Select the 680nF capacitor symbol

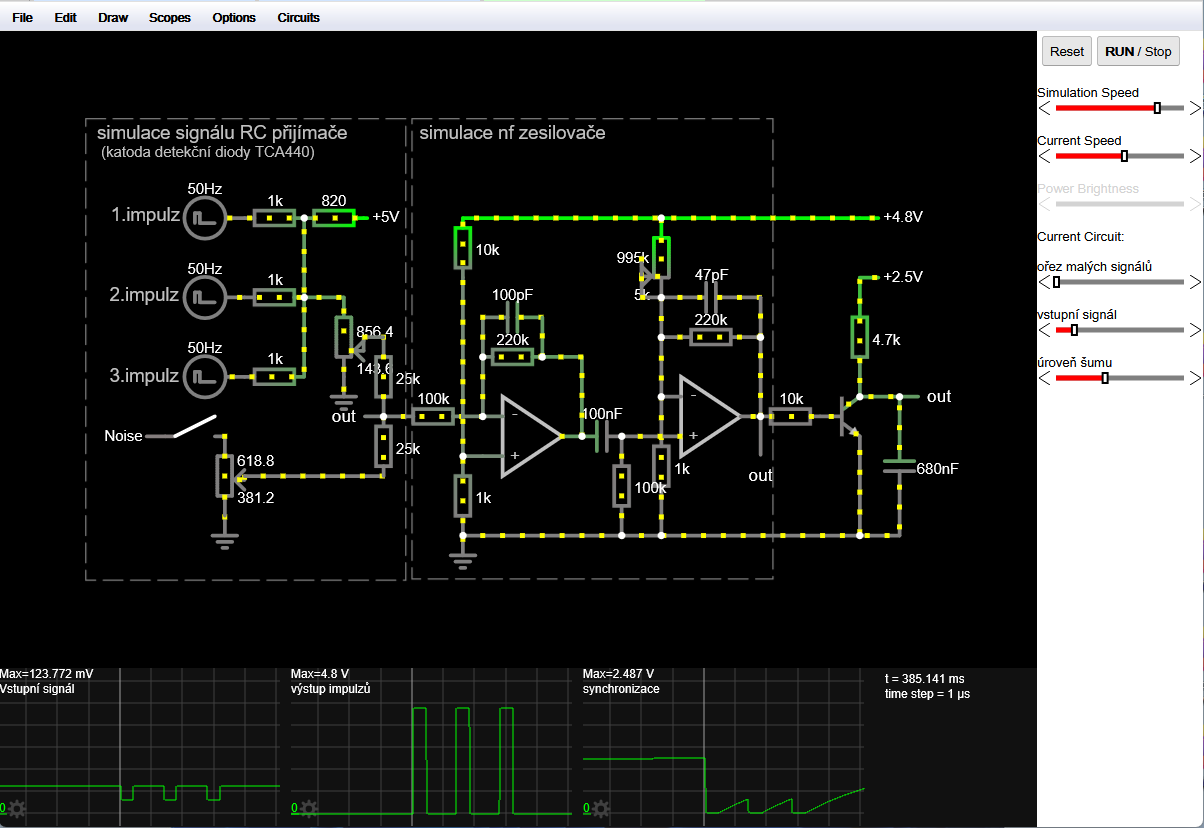899,466
